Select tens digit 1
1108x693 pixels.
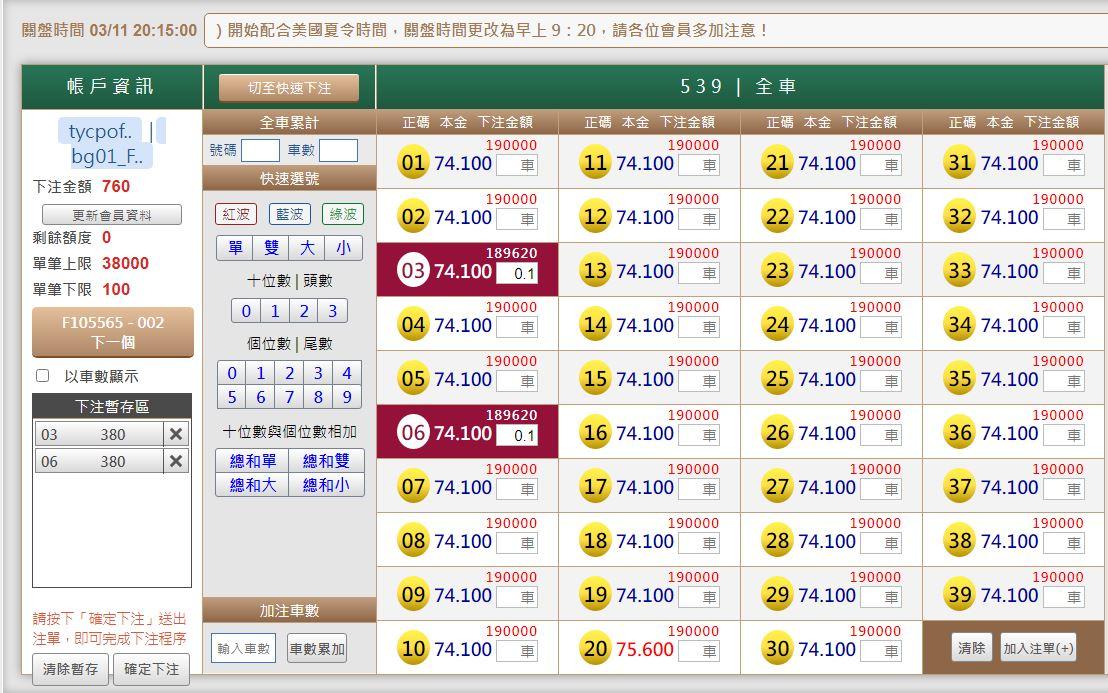click(275, 311)
